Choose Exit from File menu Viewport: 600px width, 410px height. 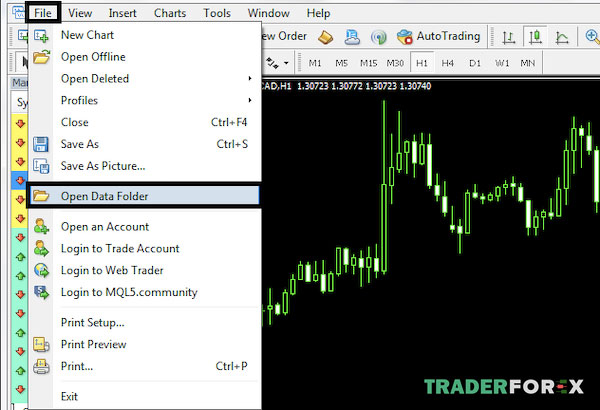pyautogui.click(x=145, y=396)
